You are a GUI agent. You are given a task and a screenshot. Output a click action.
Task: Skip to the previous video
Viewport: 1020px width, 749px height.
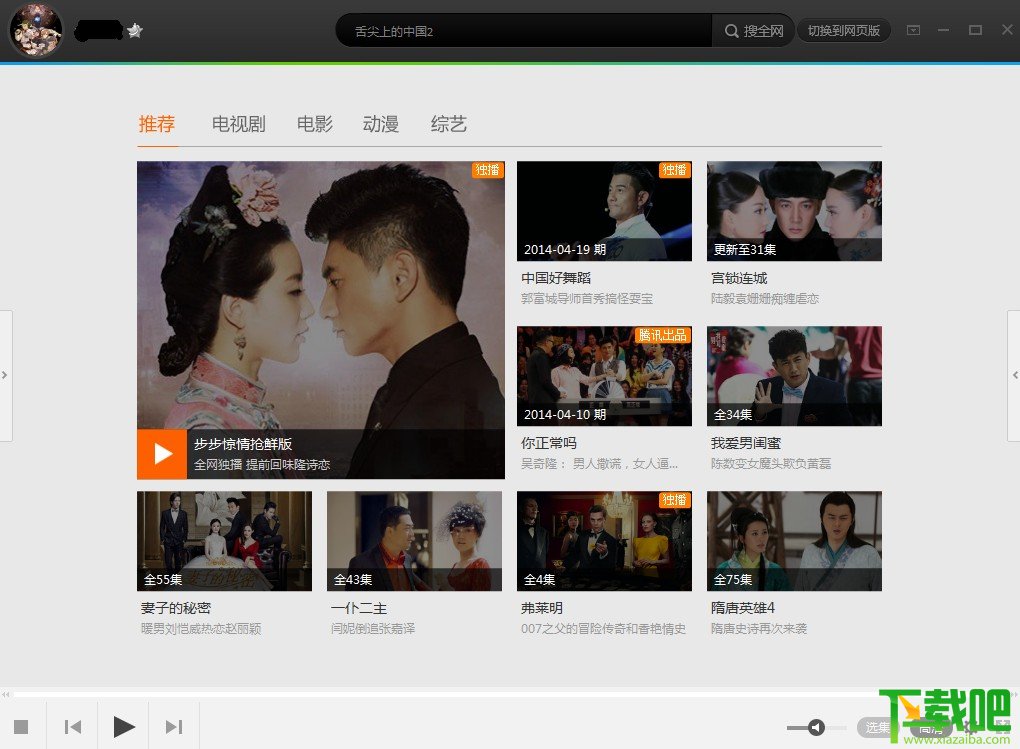[73, 726]
